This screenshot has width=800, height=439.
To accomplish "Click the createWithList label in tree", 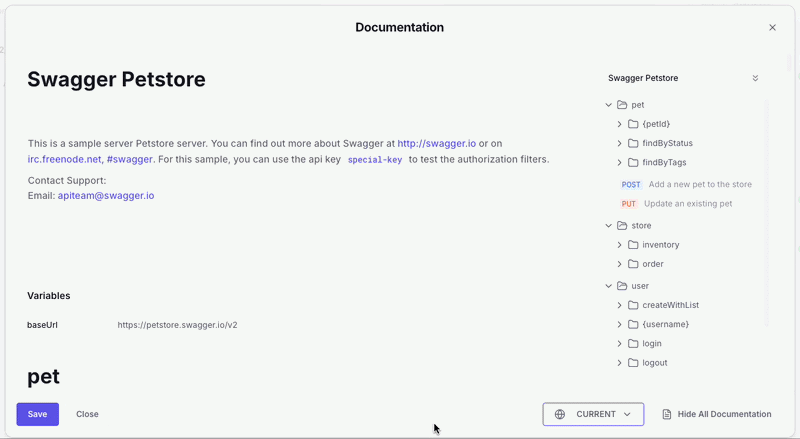I will coord(670,305).
